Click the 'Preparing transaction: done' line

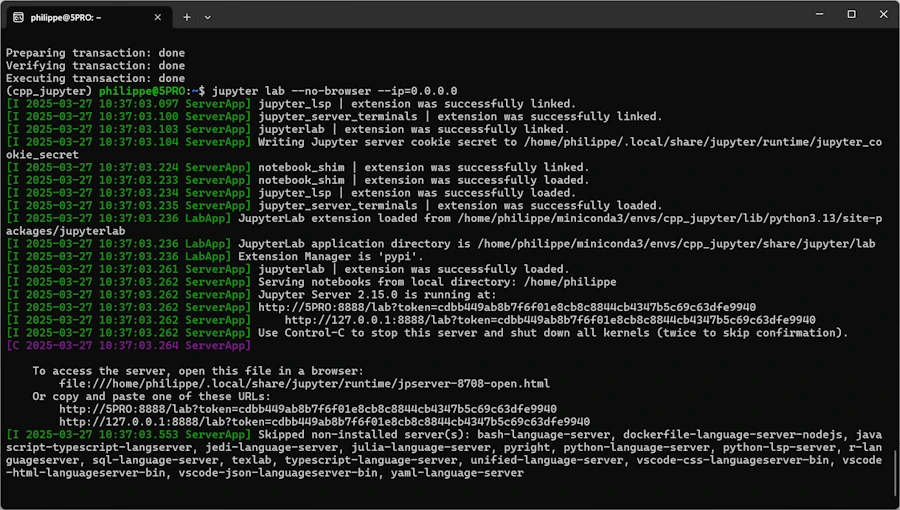[x=95, y=53]
